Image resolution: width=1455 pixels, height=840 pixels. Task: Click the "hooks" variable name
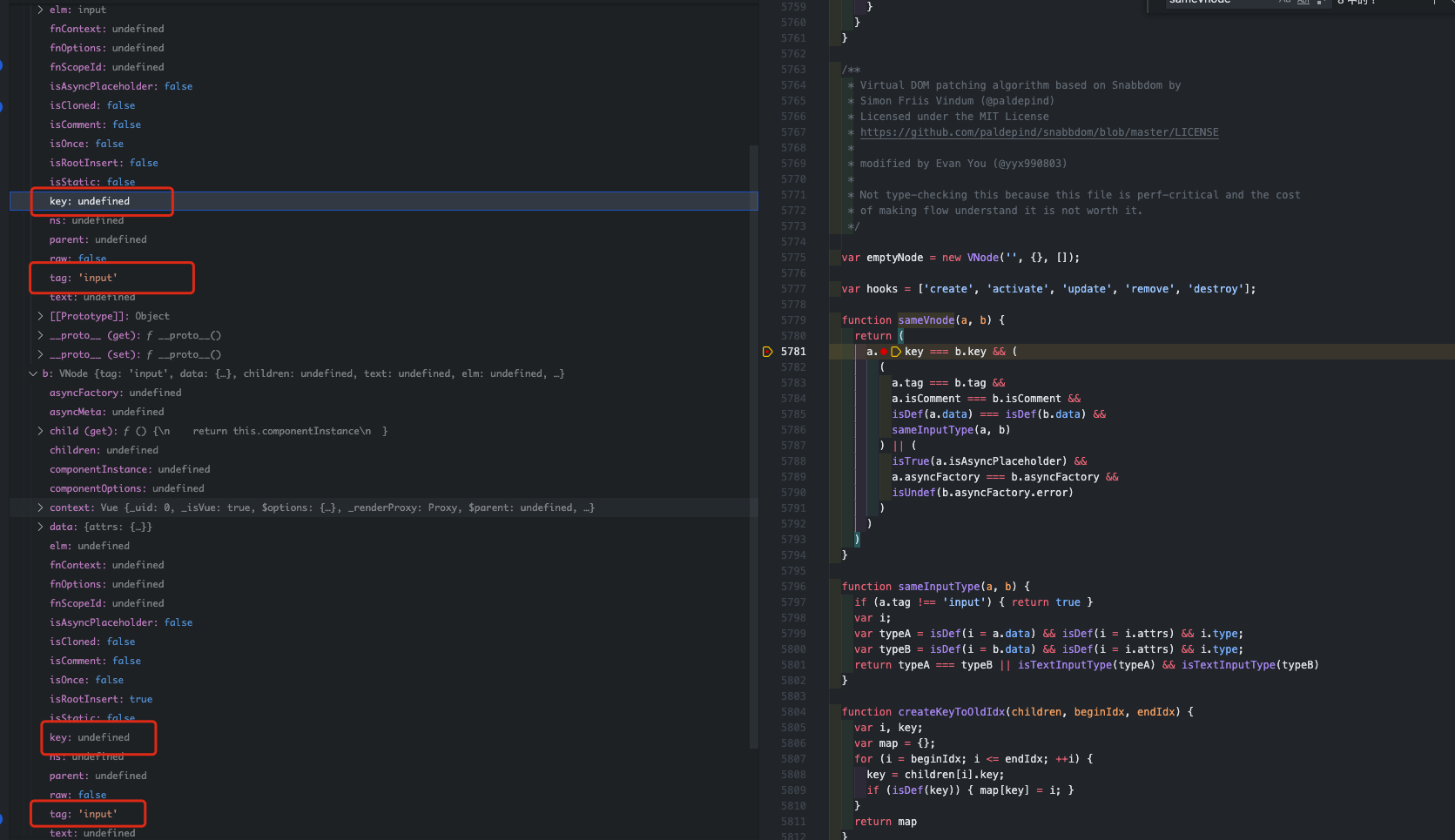tap(882, 289)
